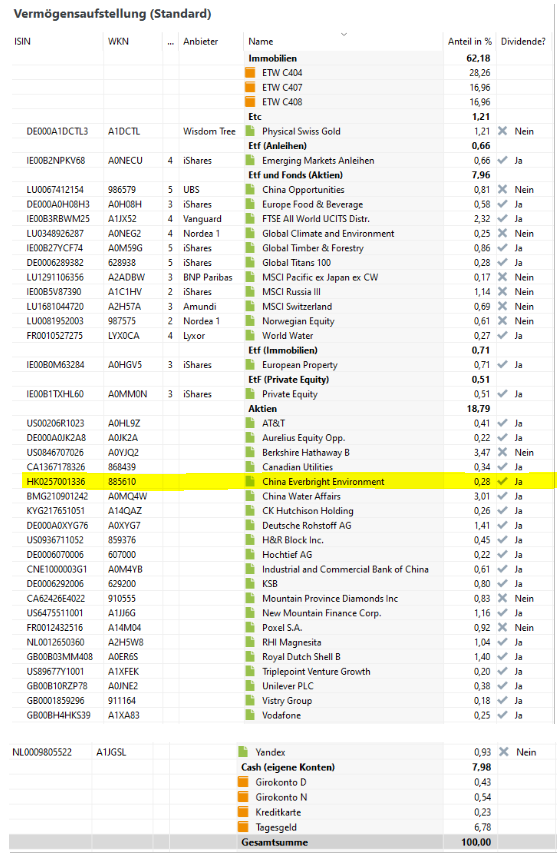This screenshot has width=557, height=854.
Task: Sort by the Anbieter column header
Action: (x=200, y=41)
